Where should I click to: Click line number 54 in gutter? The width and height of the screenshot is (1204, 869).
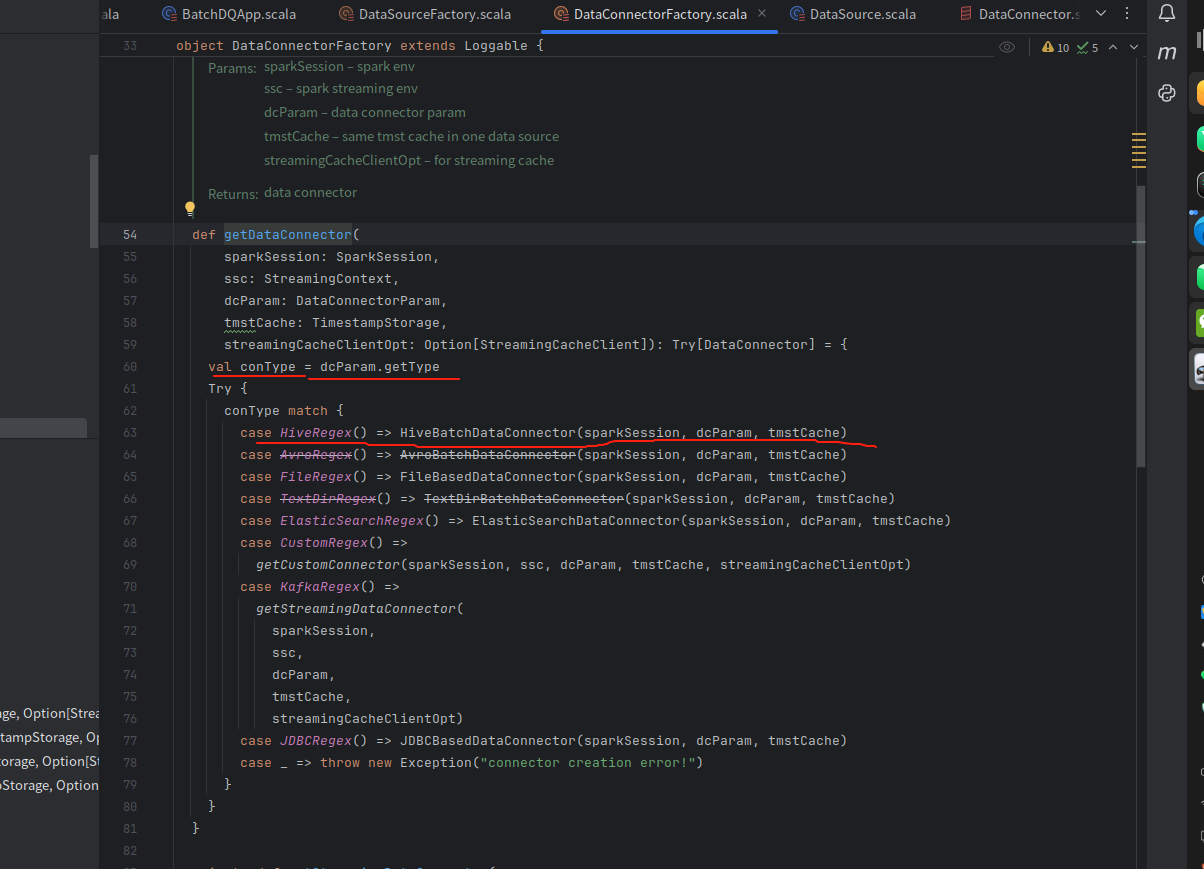pos(129,235)
